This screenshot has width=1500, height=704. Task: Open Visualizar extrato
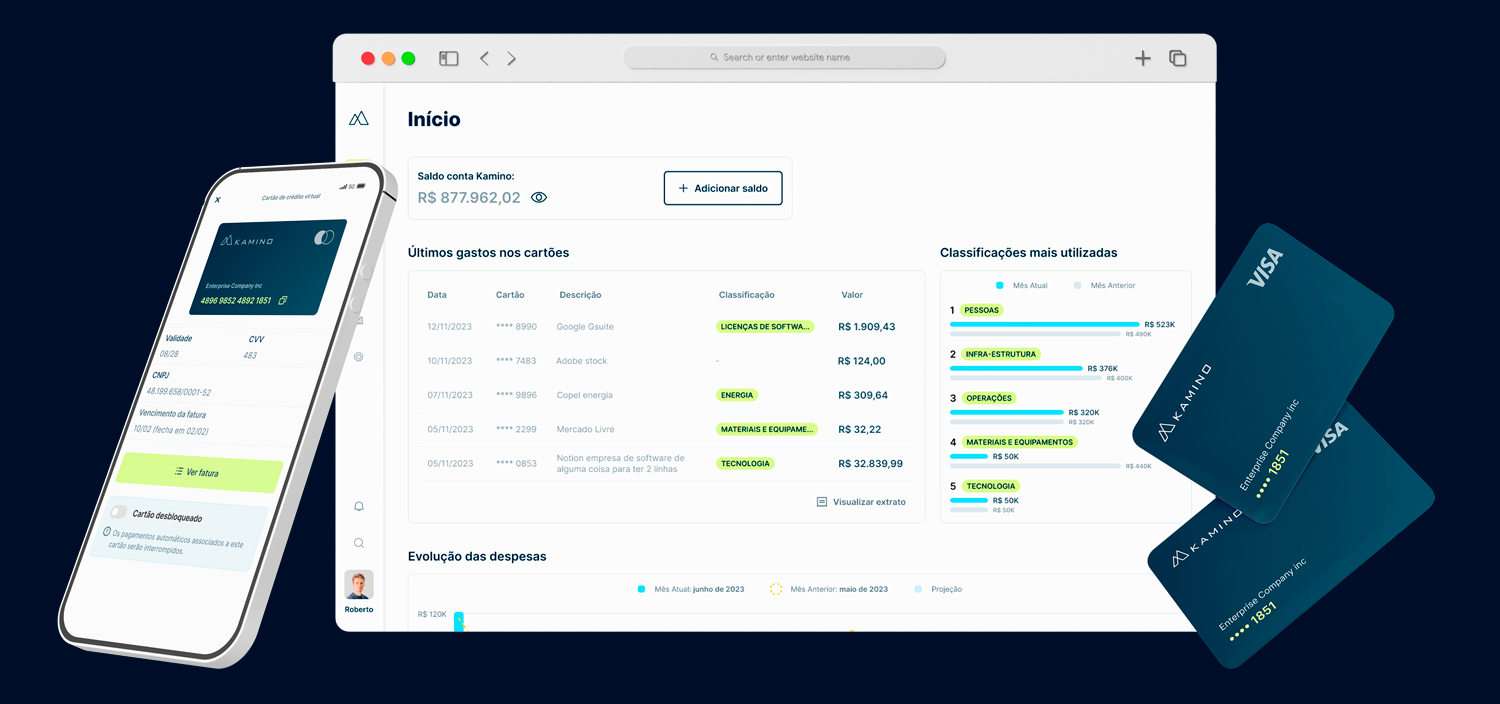868,502
